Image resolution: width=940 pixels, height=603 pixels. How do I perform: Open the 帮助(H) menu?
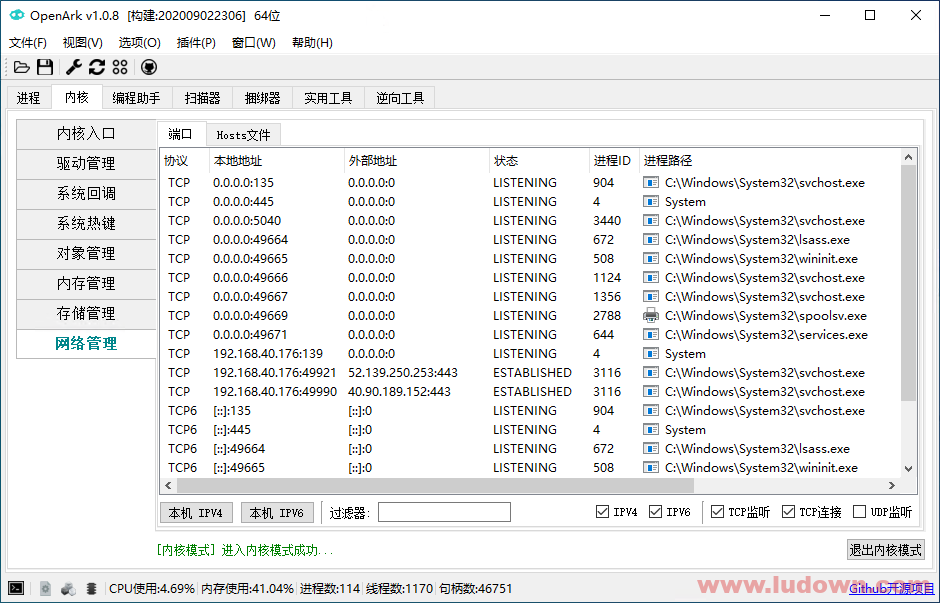pos(312,43)
